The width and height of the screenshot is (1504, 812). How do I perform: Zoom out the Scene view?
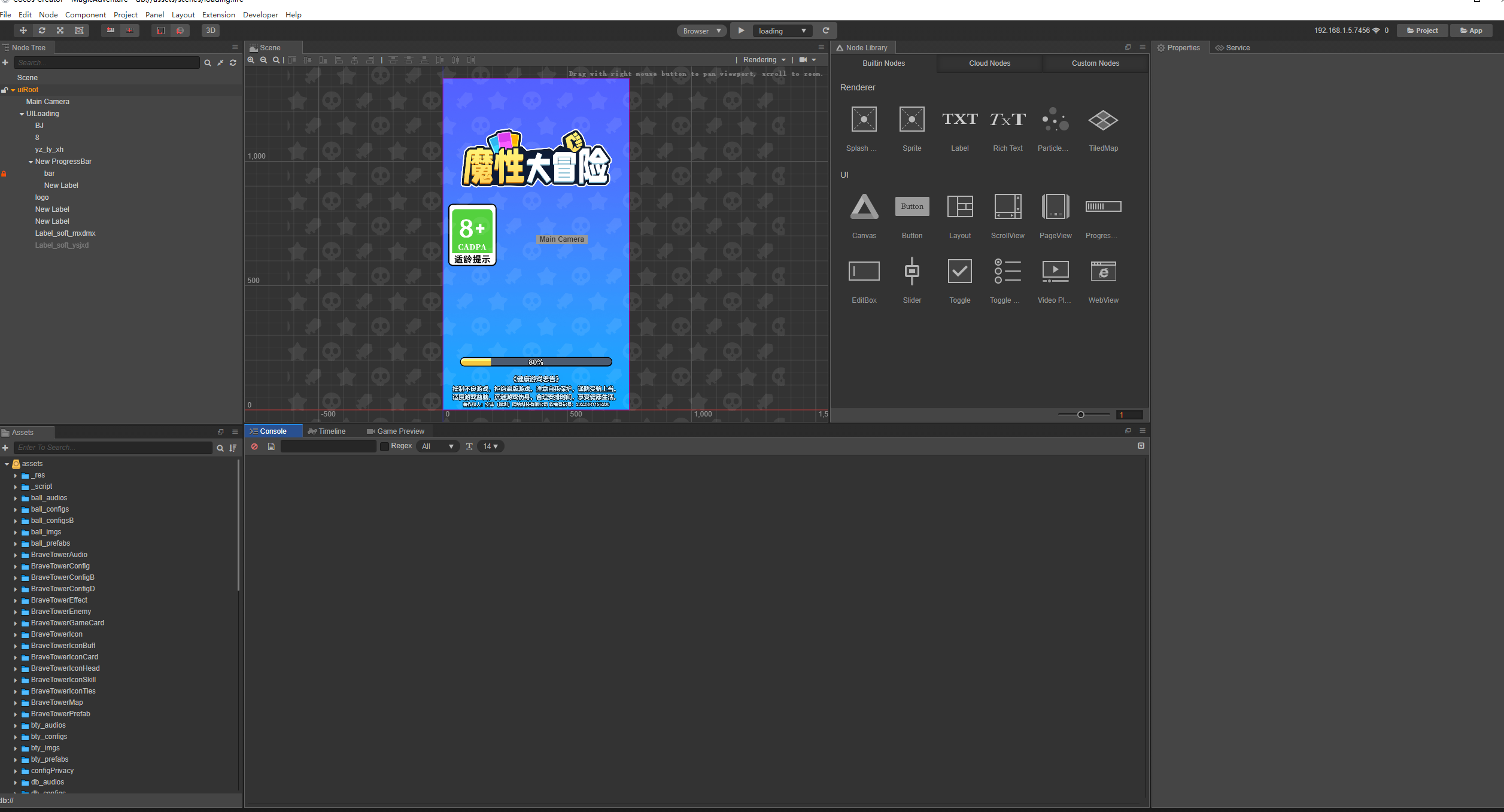pos(264,60)
